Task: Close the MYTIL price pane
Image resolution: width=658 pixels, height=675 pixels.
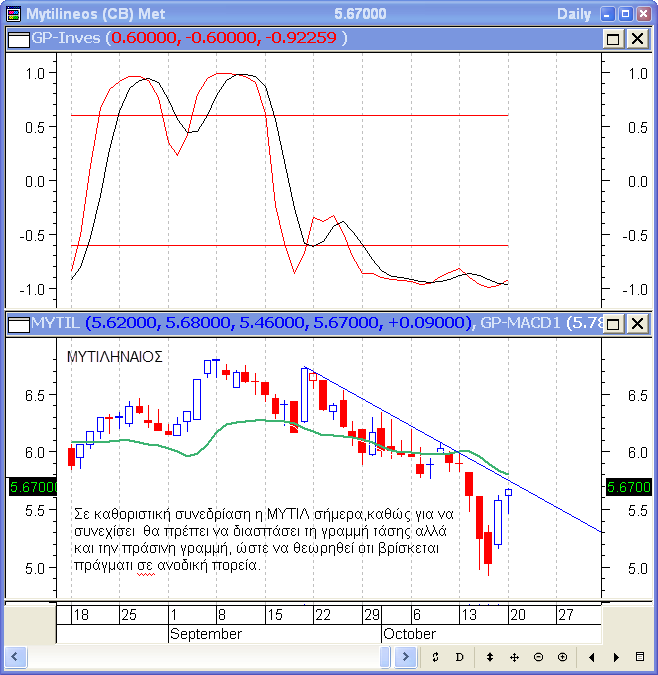Action: (636, 323)
